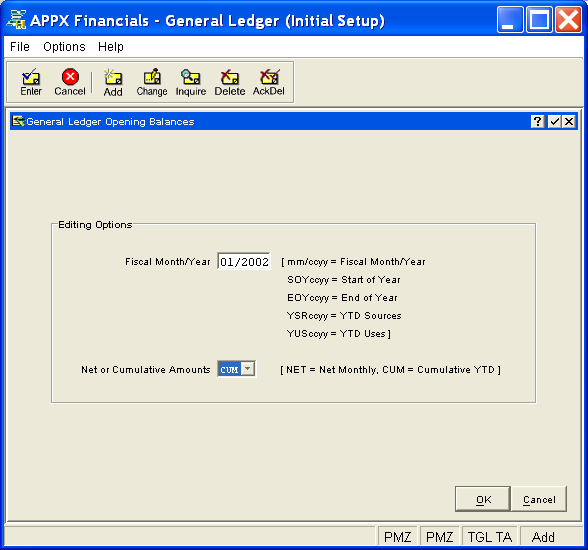The height and width of the screenshot is (550, 588).
Task: Click the Fiscal Month/Year field label
Action: pos(168,262)
